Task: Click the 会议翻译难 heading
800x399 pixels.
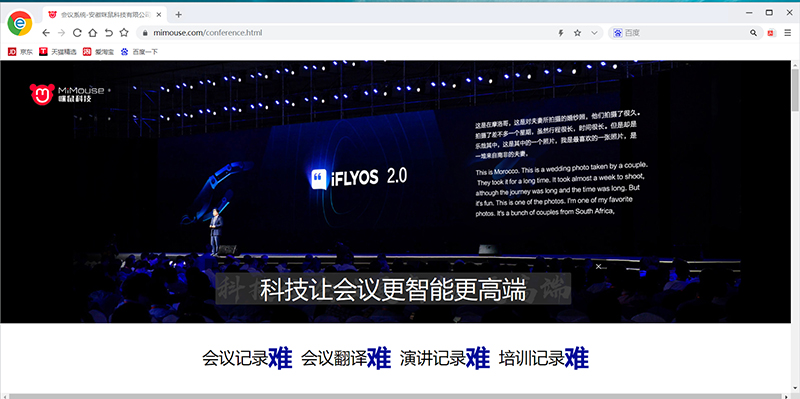Action: pos(346,358)
